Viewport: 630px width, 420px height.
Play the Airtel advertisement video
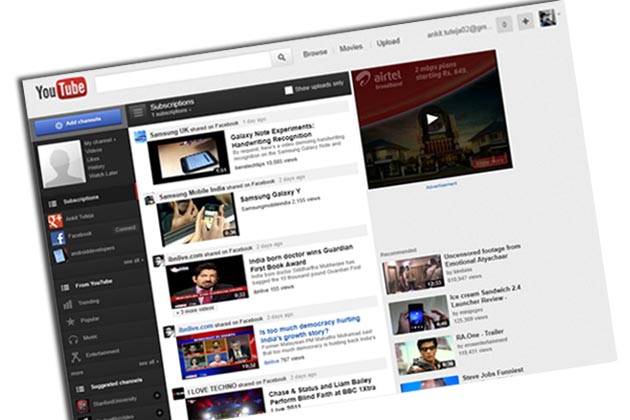click(432, 119)
